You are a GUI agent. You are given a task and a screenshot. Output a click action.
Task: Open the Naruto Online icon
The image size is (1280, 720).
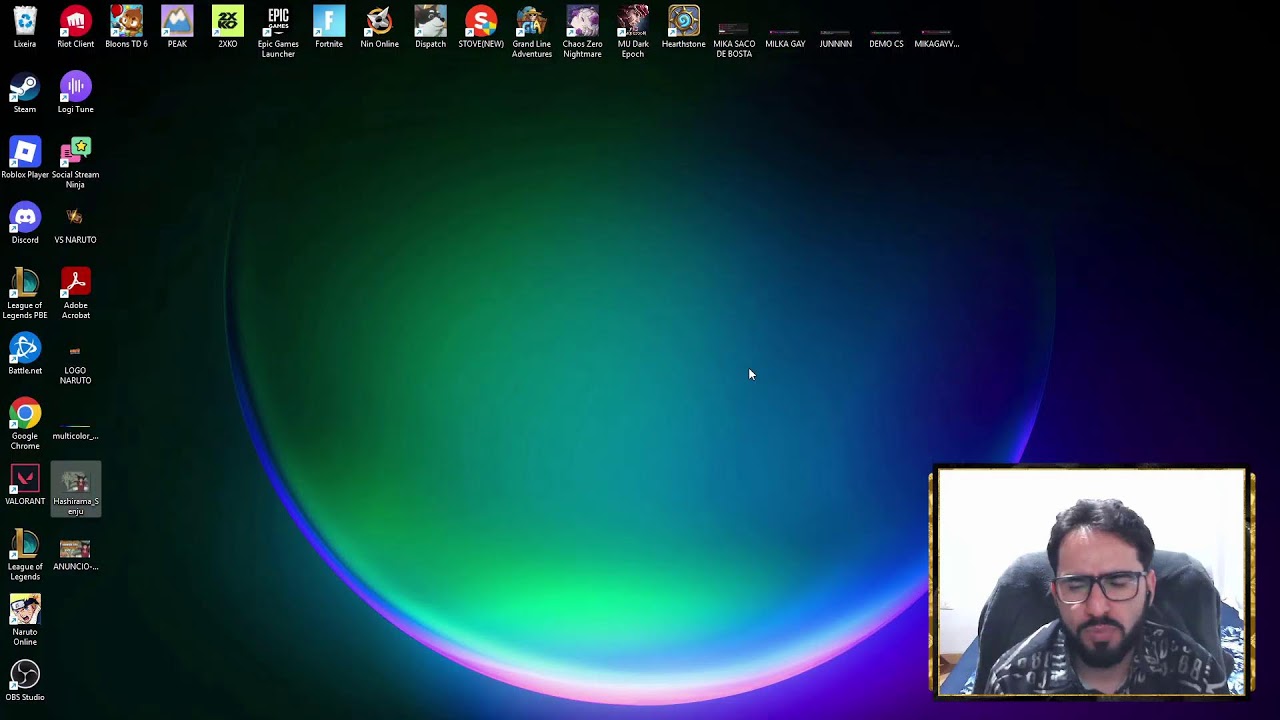tap(25, 619)
